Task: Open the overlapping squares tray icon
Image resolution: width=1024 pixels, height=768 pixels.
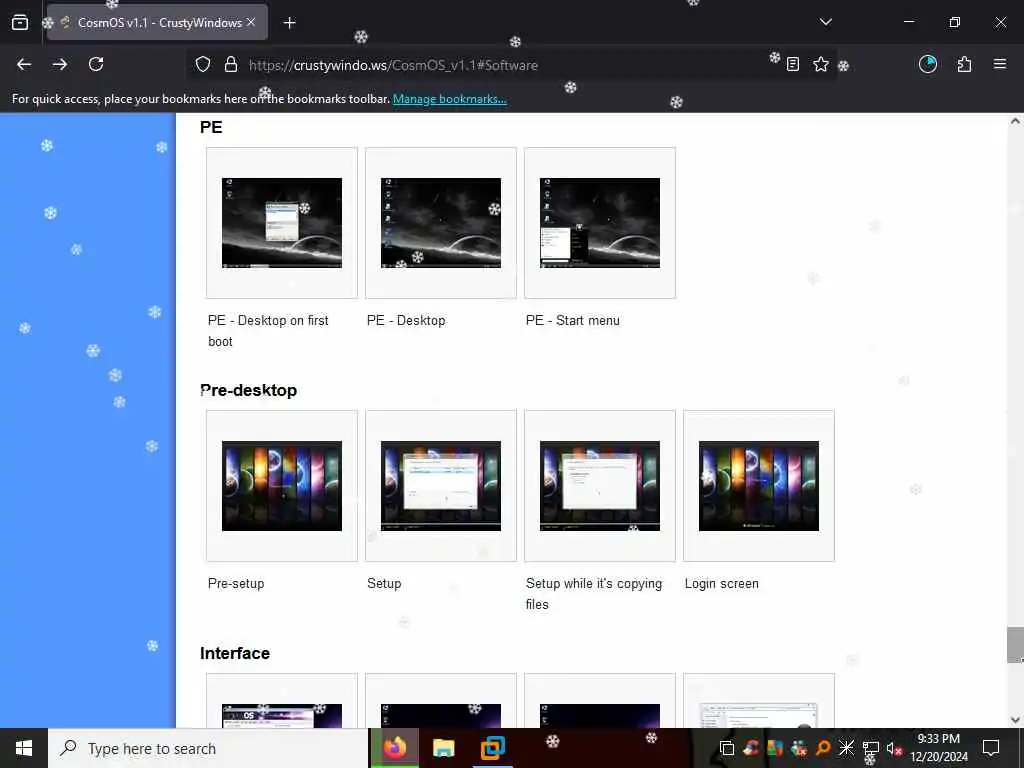Action: (x=727, y=748)
